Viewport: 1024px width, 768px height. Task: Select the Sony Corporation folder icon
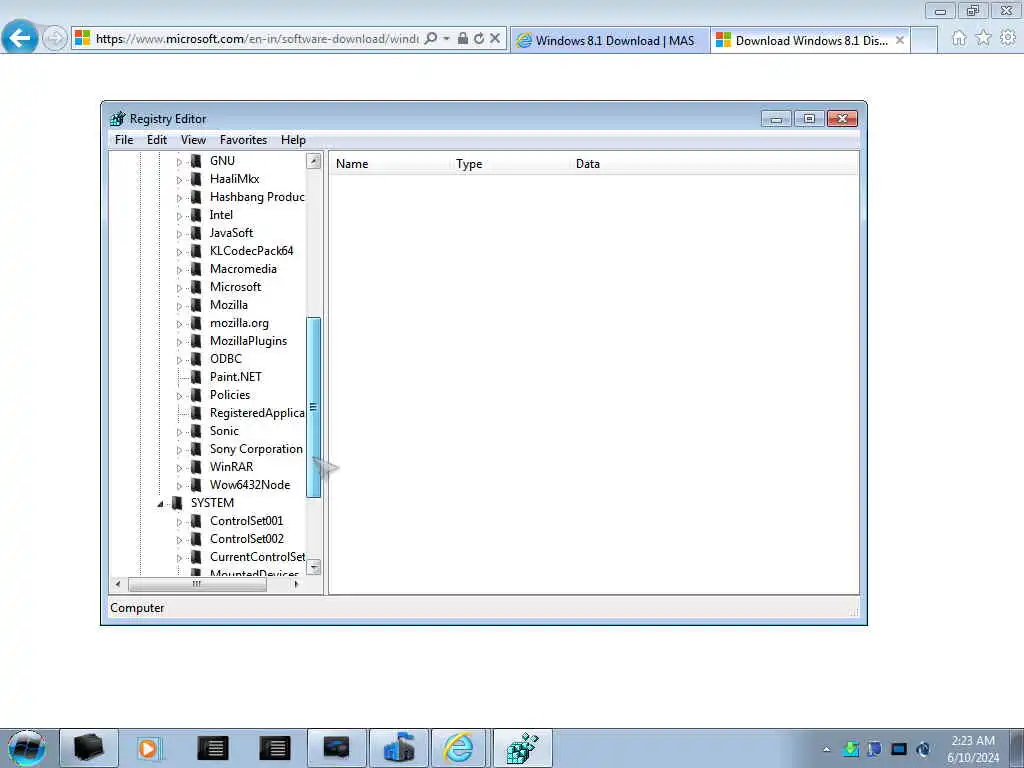[x=196, y=449]
